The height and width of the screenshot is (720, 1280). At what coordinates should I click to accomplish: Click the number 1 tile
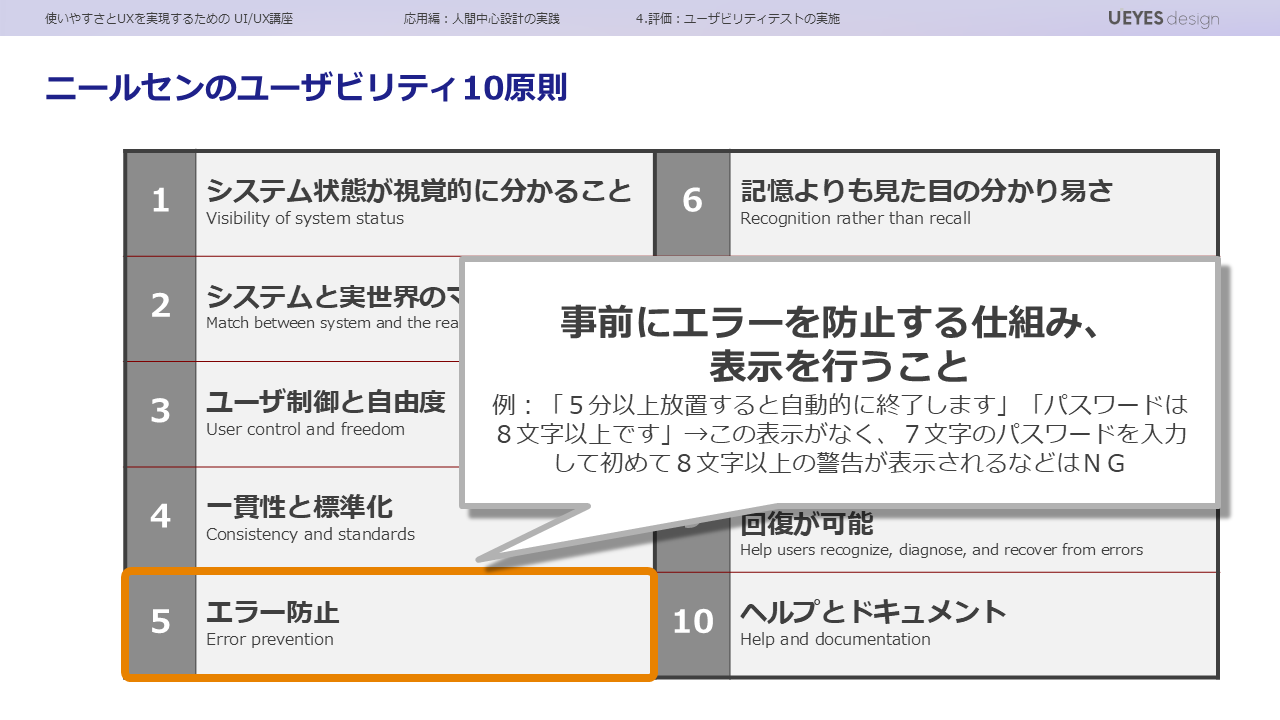[x=161, y=202]
